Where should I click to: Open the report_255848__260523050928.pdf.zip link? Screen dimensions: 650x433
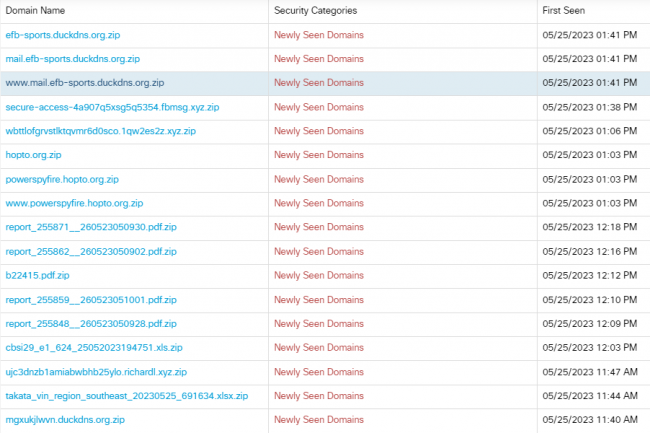(91, 323)
